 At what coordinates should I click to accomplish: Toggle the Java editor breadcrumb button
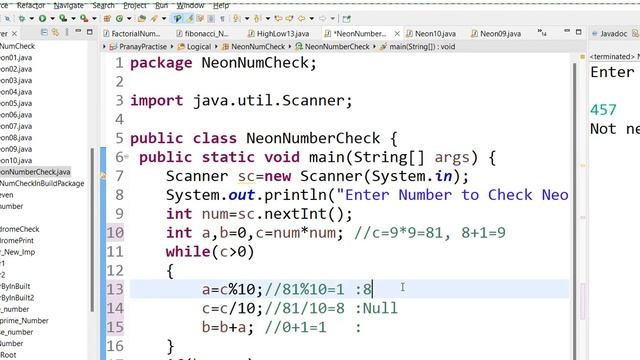coord(178,18)
